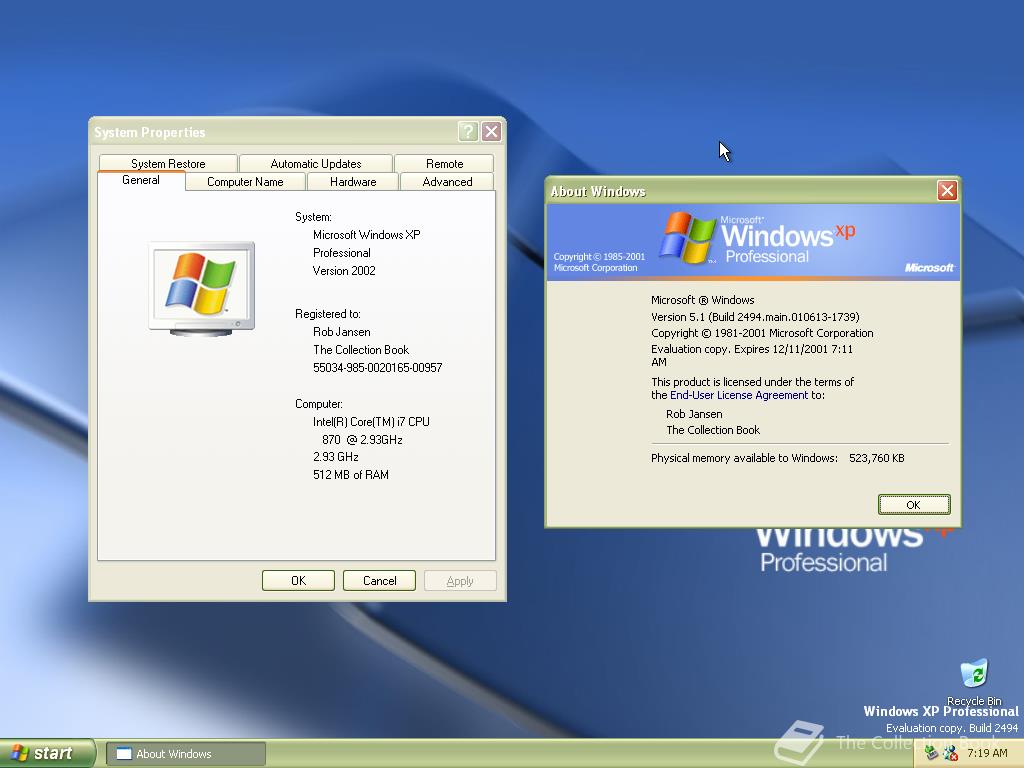The width and height of the screenshot is (1024, 768).
Task: Click Cancel in System Properties
Action: pos(379,581)
